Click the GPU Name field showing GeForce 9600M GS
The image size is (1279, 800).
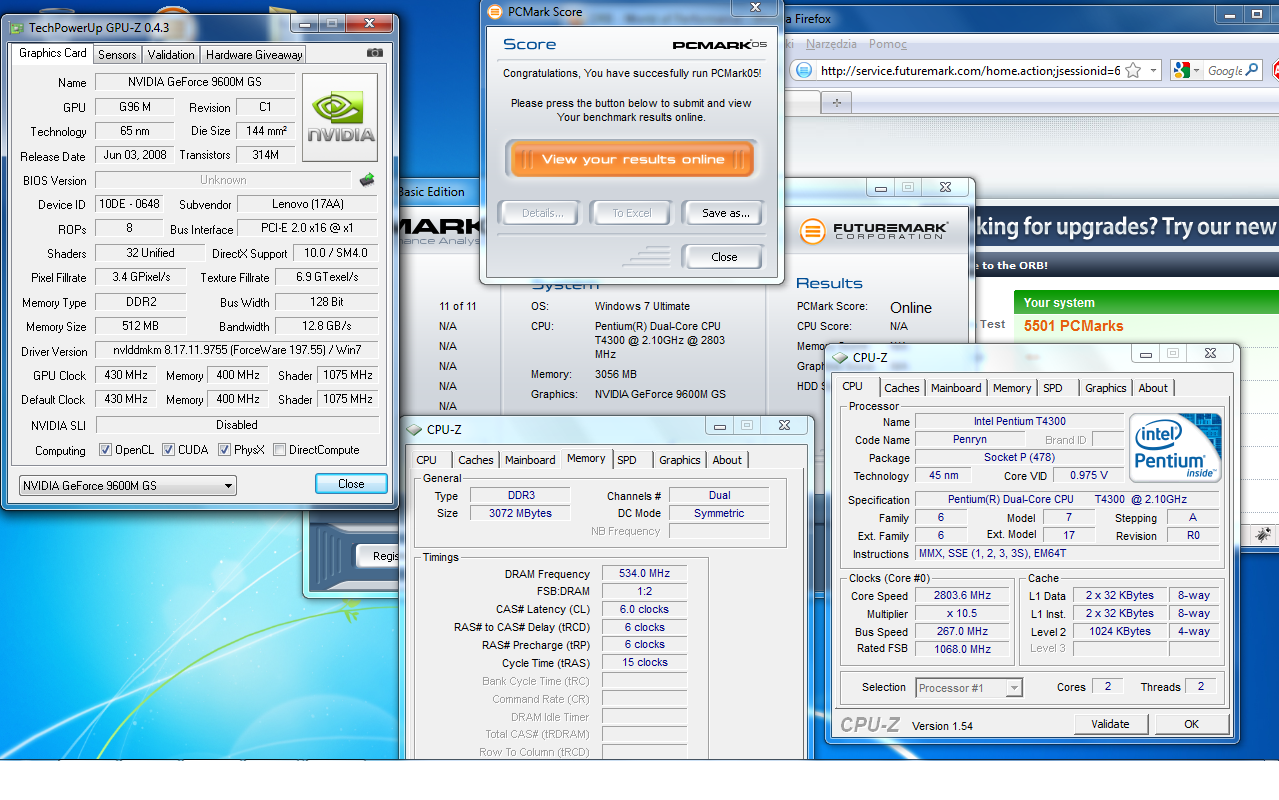coord(195,82)
